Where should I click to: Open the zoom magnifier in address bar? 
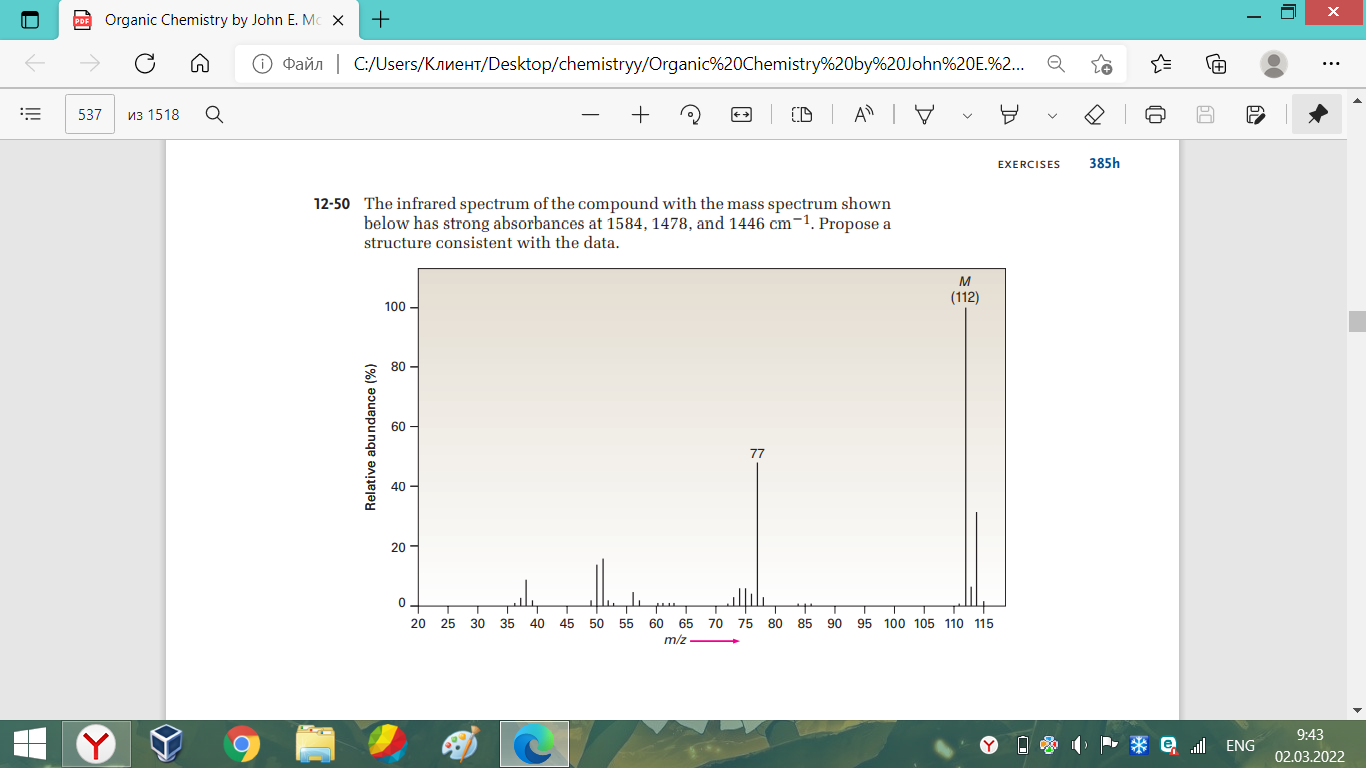[1055, 64]
